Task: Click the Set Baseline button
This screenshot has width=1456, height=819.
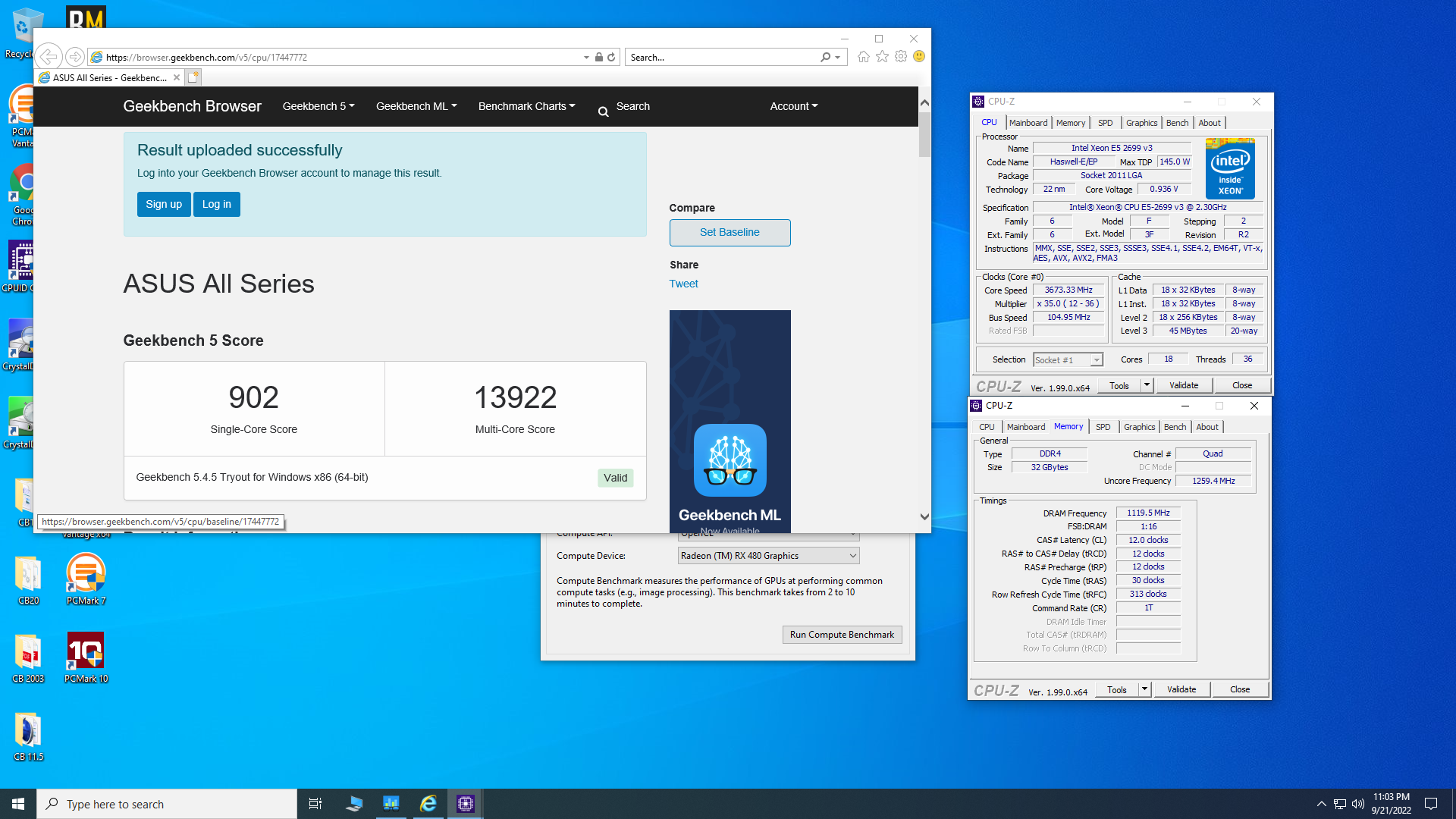Action: (730, 232)
